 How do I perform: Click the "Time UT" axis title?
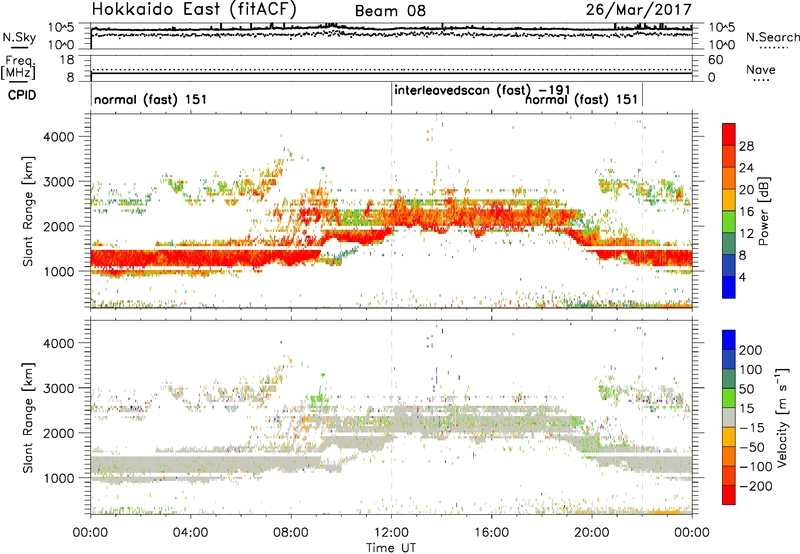click(391, 548)
